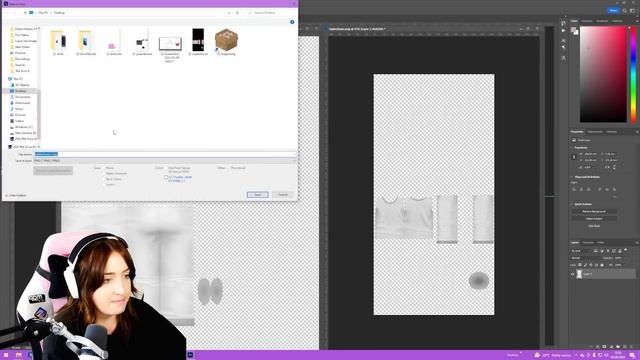Click the File name input field
Viewport: 640px width, 360px height.
click(164, 154)
